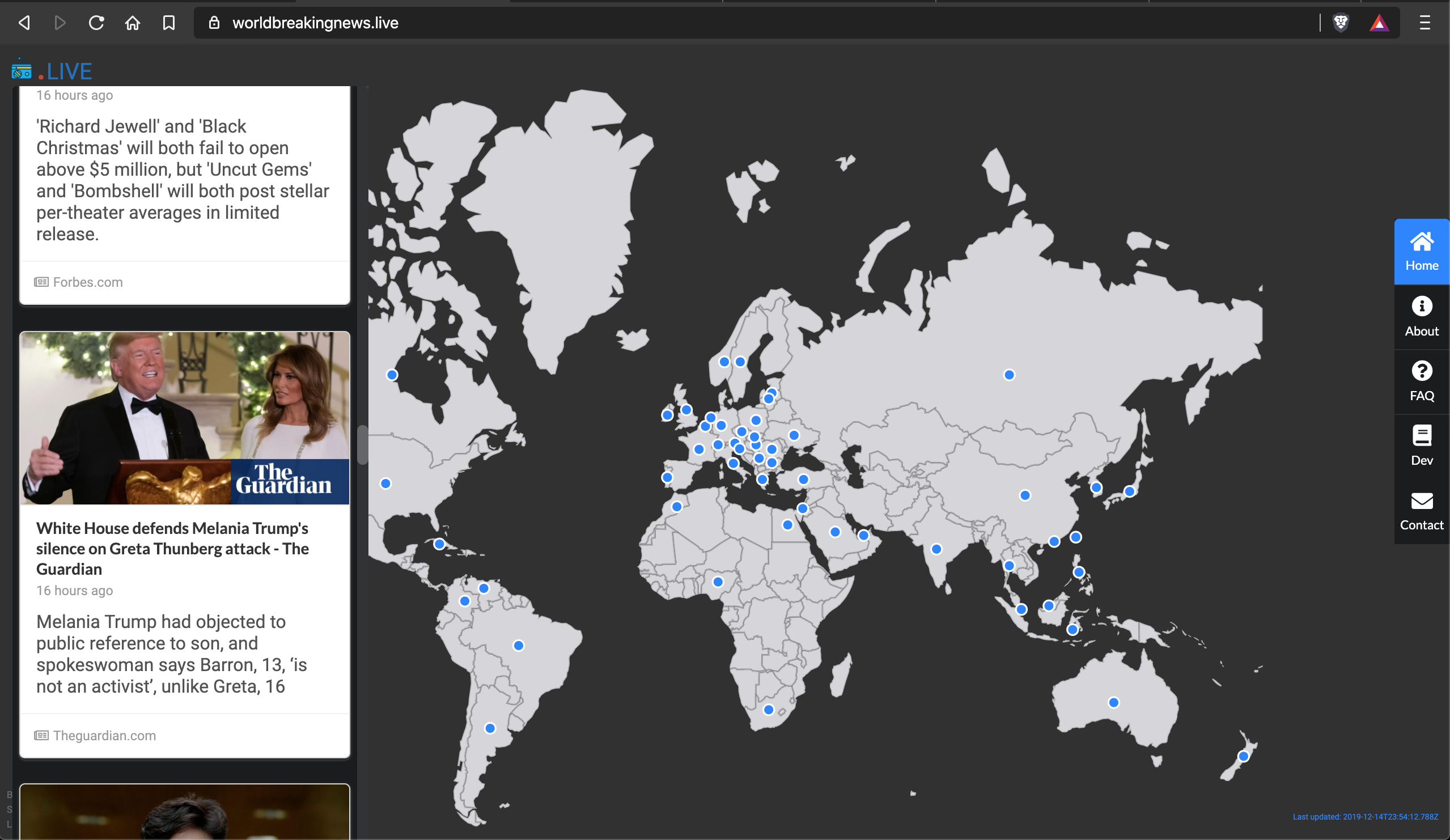Click the Brave shields lion icon
1450x840 pixels.
point(1341,23)
